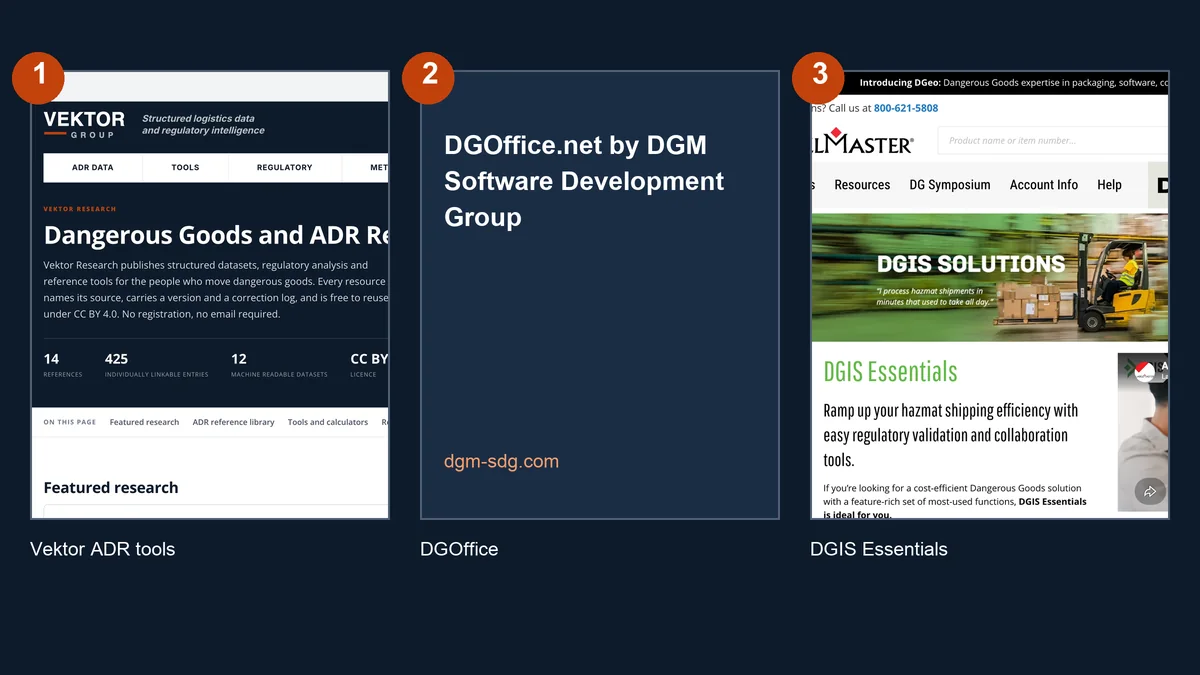Click the 'Ramp up your hazmat shipping efficiency' text
Screen dimensions: 1200x675
click(x=950, y=435)
